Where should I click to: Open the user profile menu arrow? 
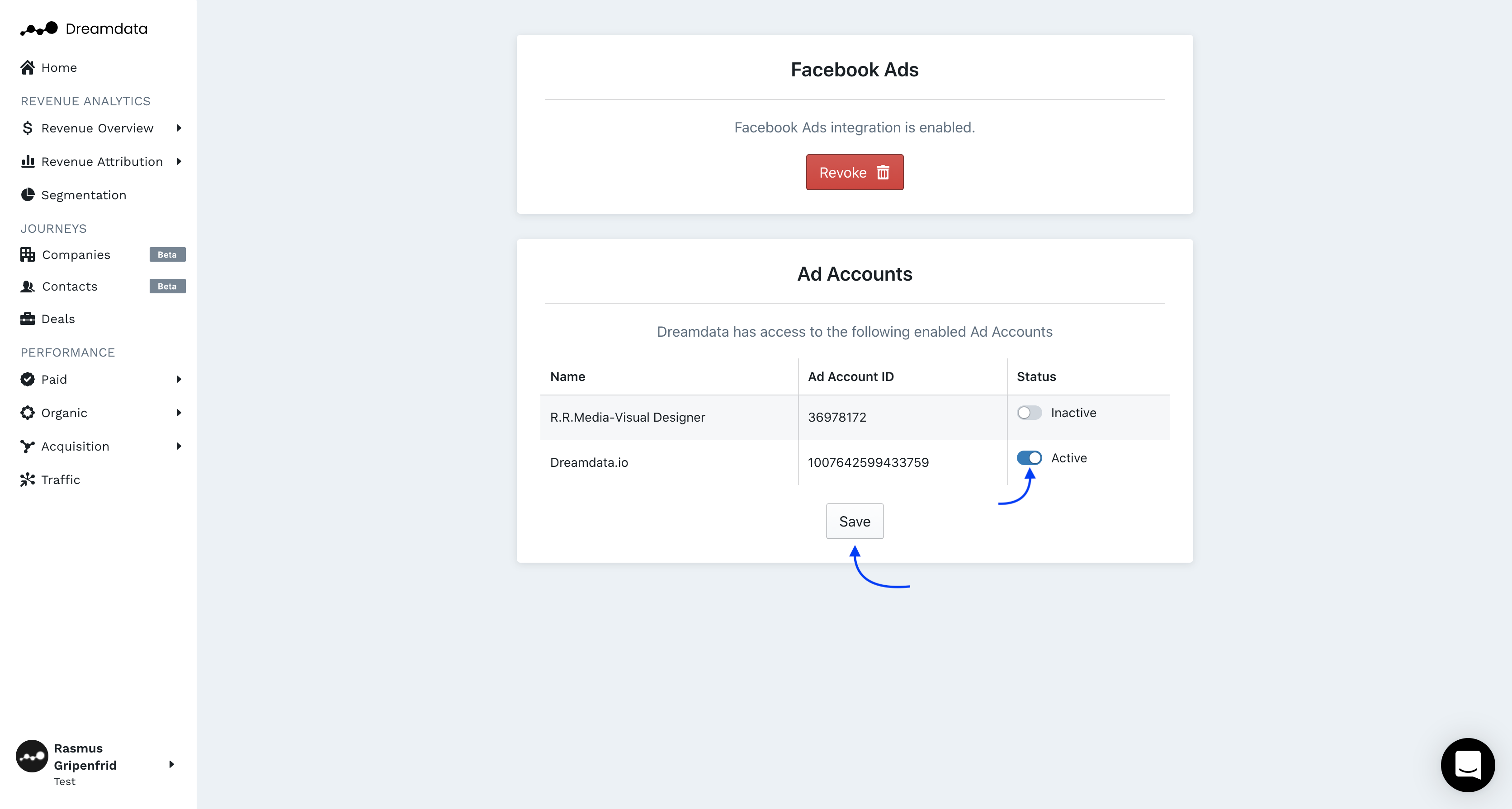(171, 764)
